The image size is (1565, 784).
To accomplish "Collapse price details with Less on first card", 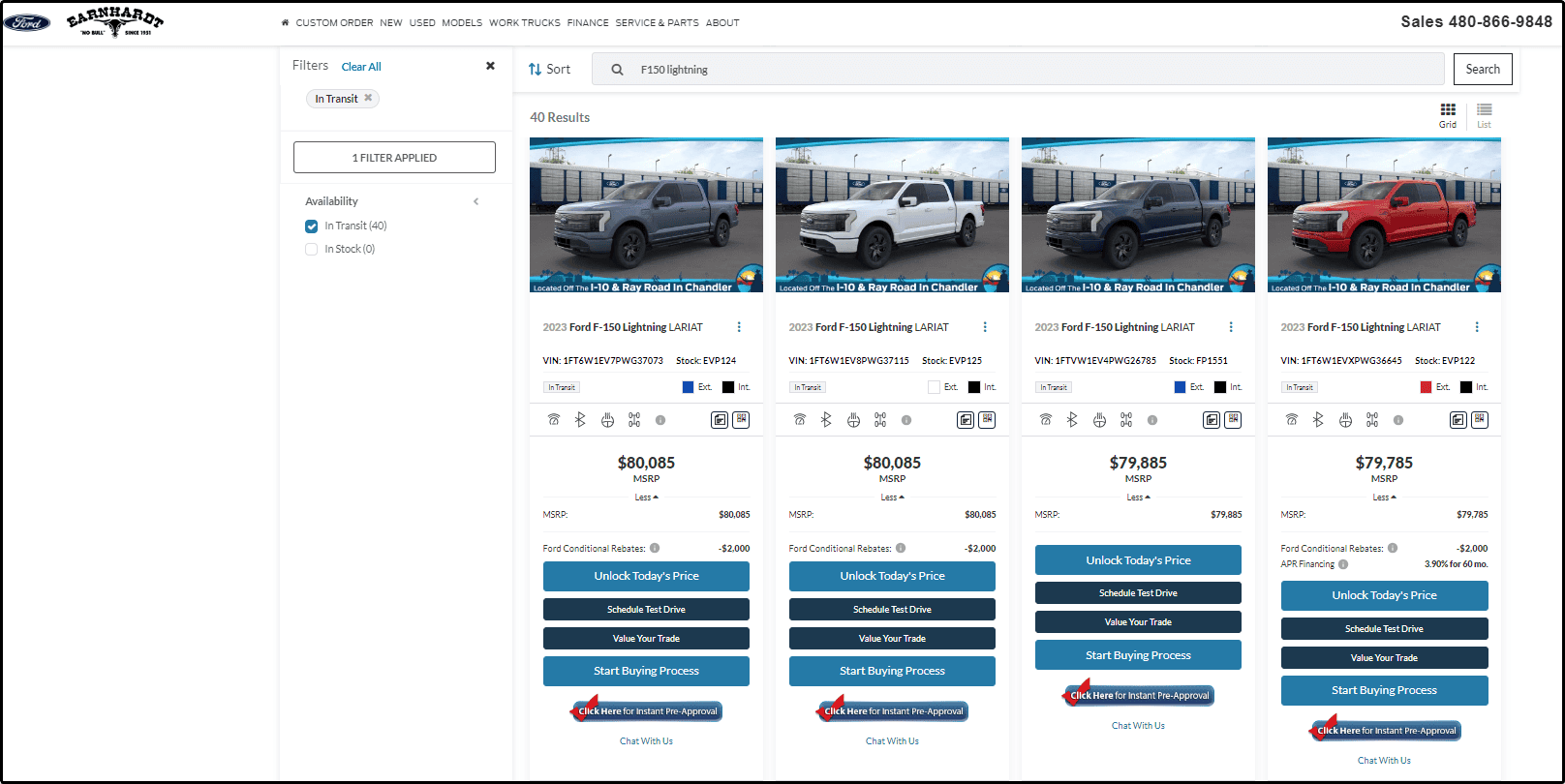I will (x=646, y=498).
